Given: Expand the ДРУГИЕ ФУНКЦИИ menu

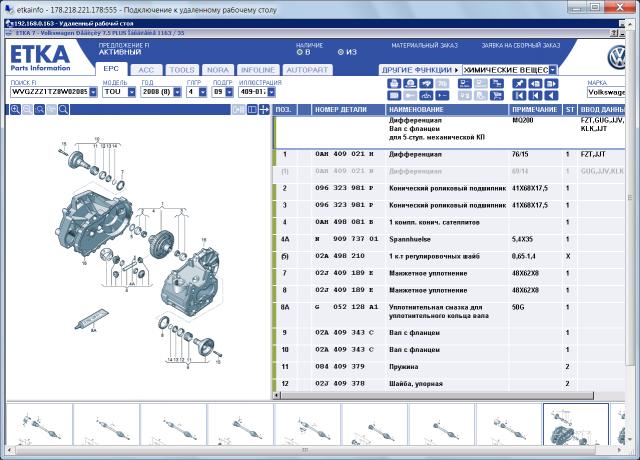Looking at the screenshot, I should pos(420,70).
